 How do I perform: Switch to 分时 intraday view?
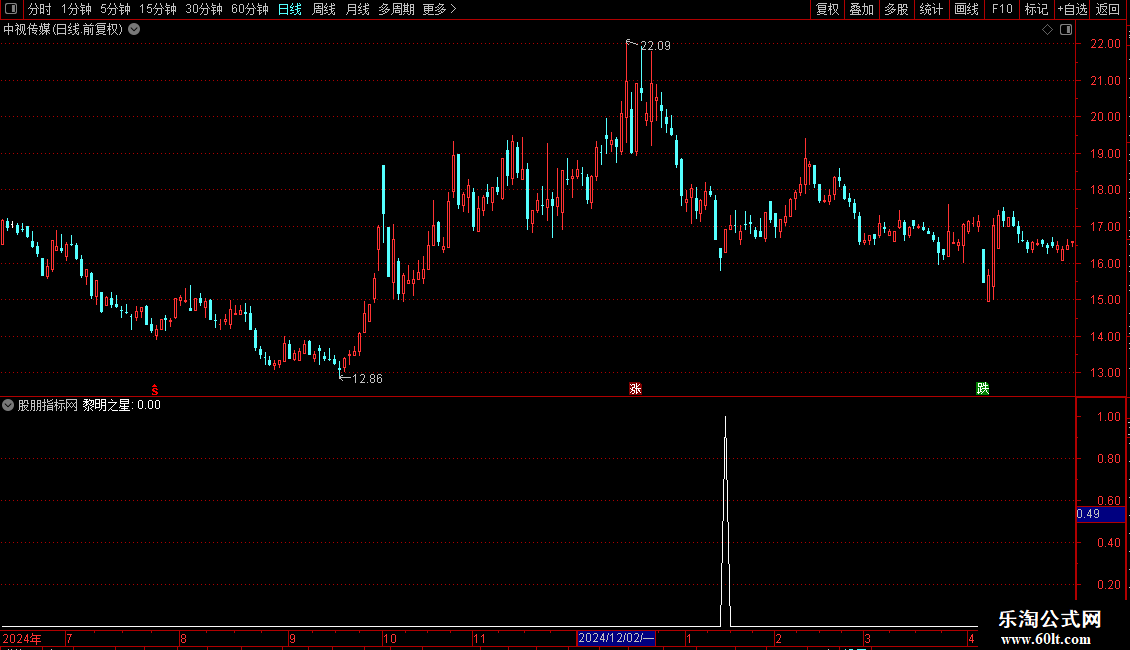tap(40, 9)
